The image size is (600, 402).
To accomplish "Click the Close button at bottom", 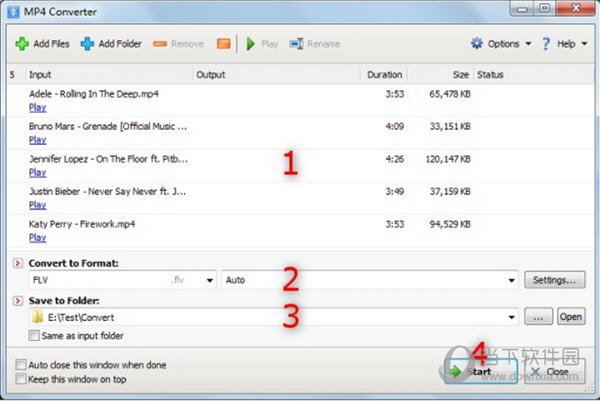I will pos(555,371).
